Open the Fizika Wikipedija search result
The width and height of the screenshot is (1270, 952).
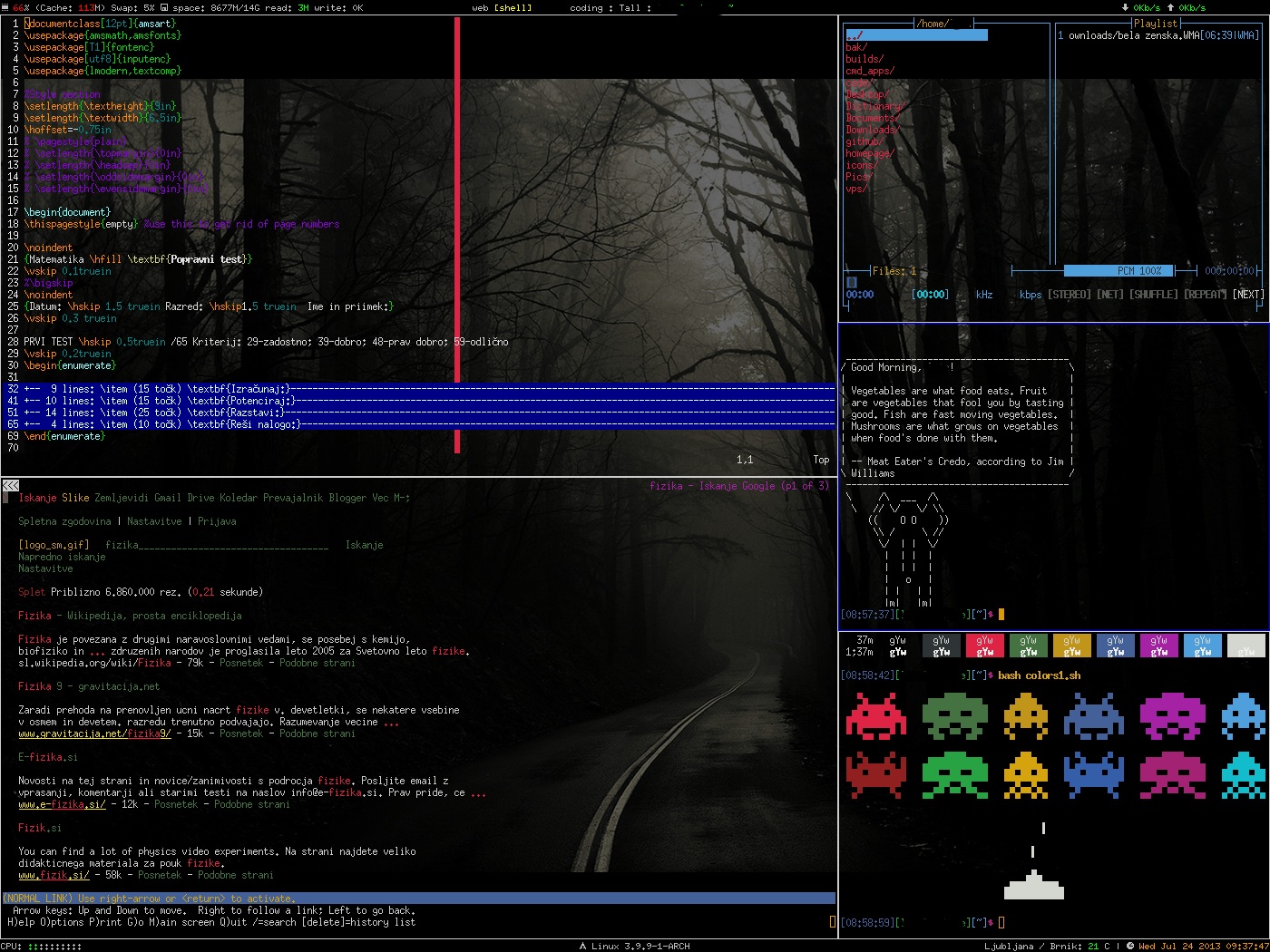pos(130,616)
